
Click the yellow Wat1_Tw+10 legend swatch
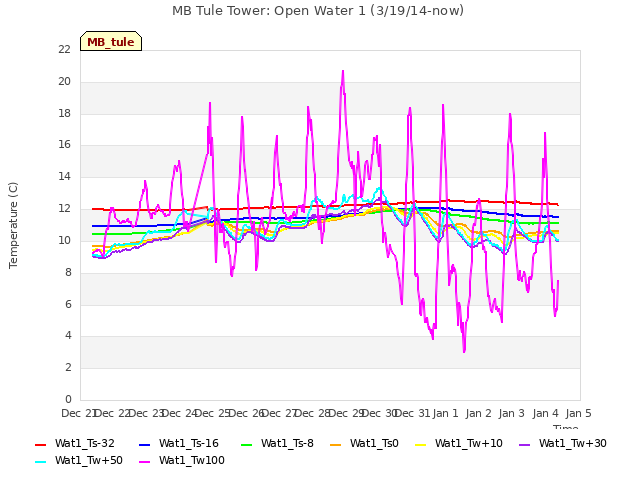[x=420, y=444]
